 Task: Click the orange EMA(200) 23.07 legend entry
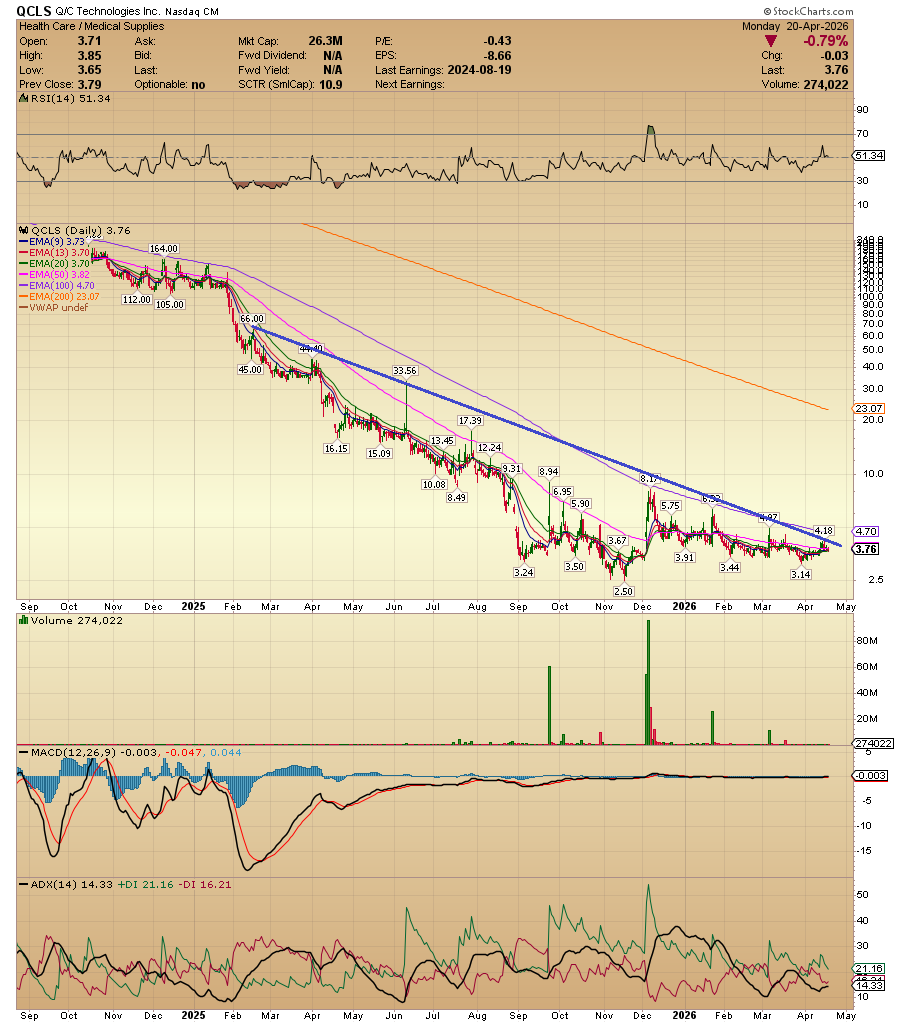[59, 296]
